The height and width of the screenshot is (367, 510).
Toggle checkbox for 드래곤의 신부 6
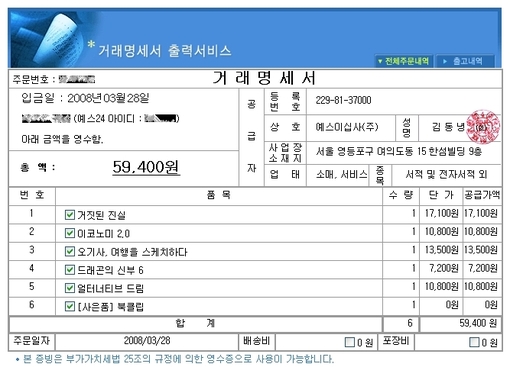pyautogui.click(x=69, y=269)
